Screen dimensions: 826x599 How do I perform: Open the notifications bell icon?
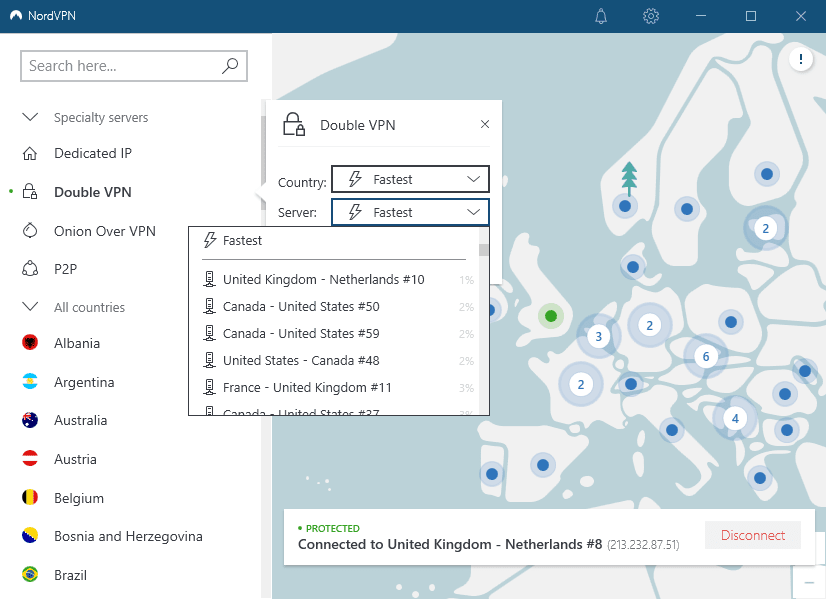click(601, 16)
